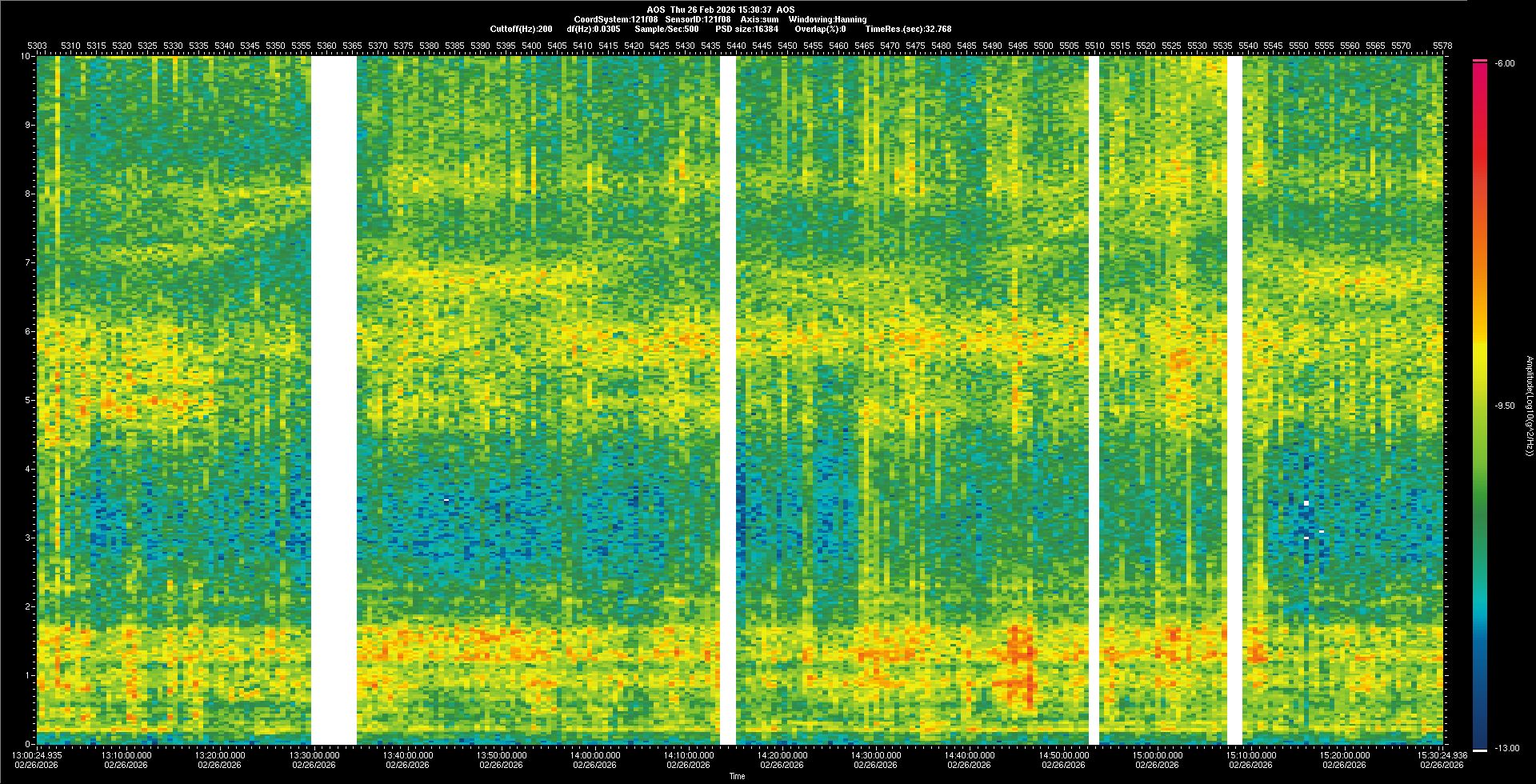The width and height of the screenshot is (1536, 784).
Task: Click the red marker atop the colorbar
Action: pyautogui.click(x=1479, y=61)
